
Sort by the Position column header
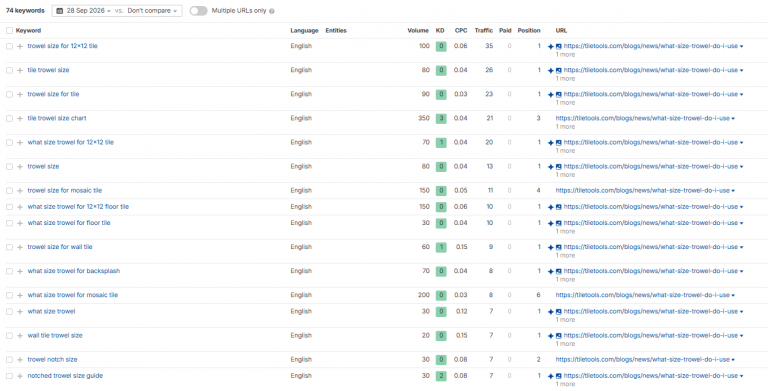pos(529,30)
